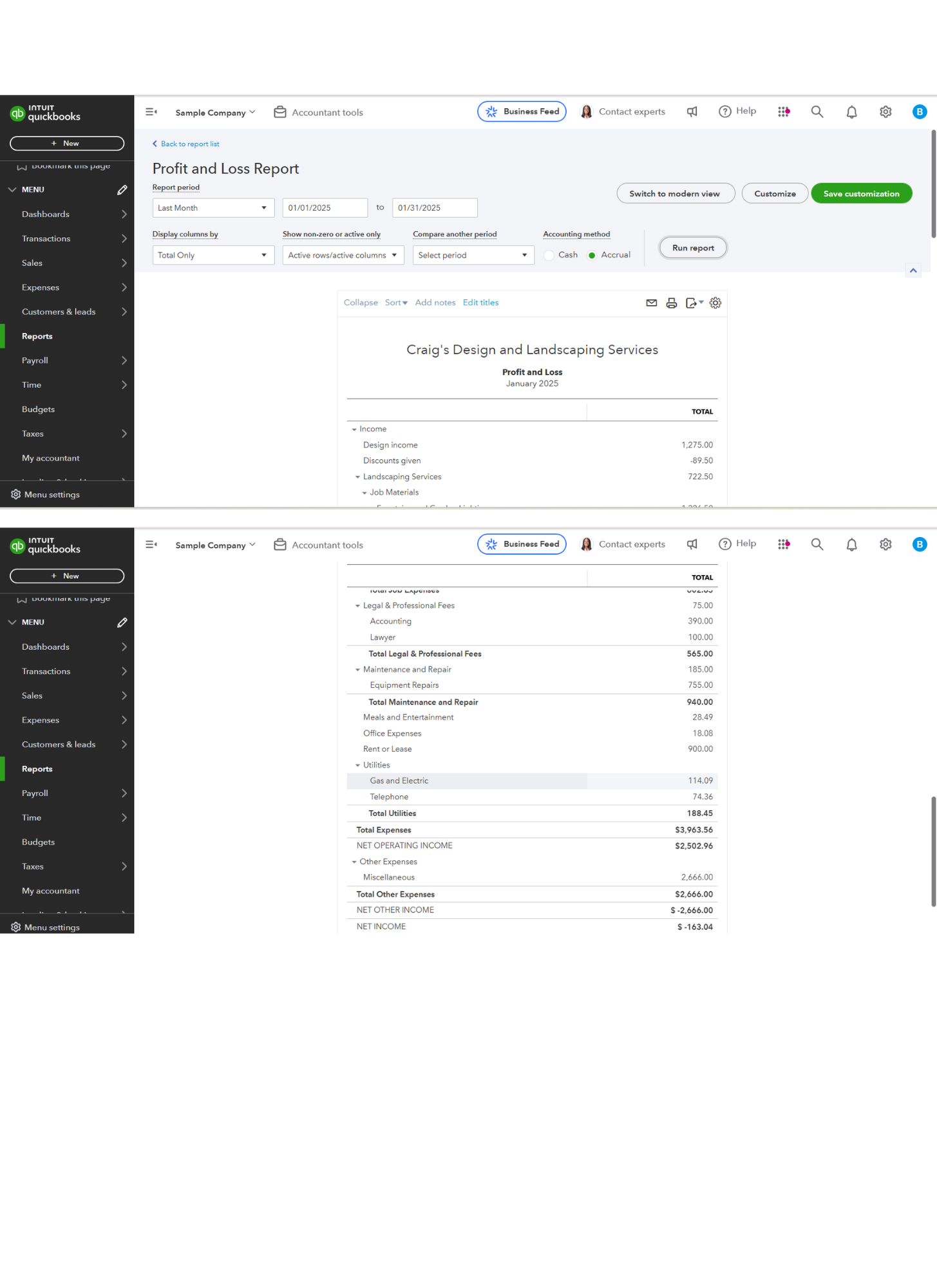Open apps grid icon in bottom header

point(784,544)
